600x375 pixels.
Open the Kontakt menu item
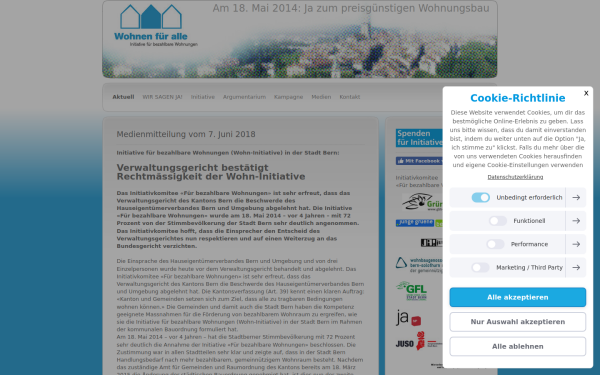[350, 97]
